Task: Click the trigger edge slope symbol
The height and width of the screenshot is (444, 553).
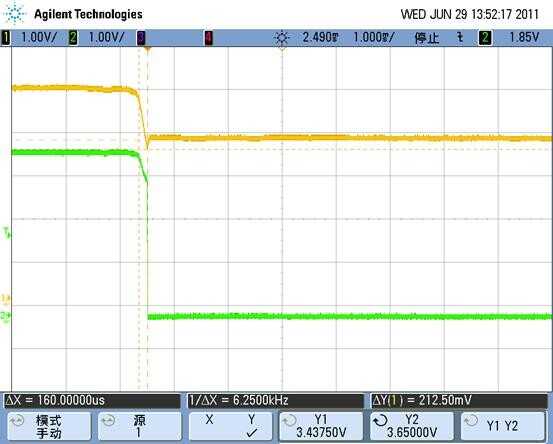Action: [460, 37]
